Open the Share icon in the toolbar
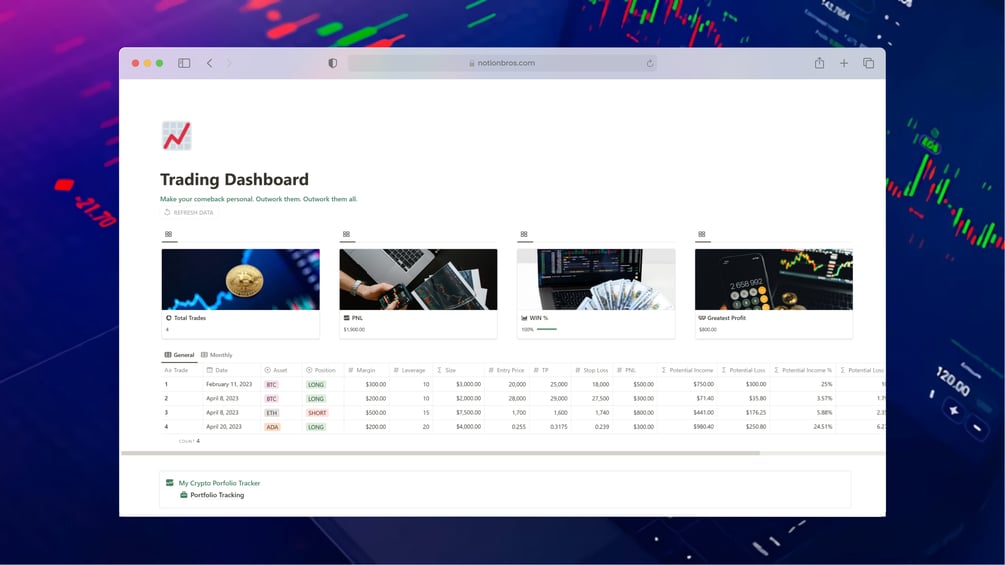Screen dimensions: 1005x565 tap(819, 63)
